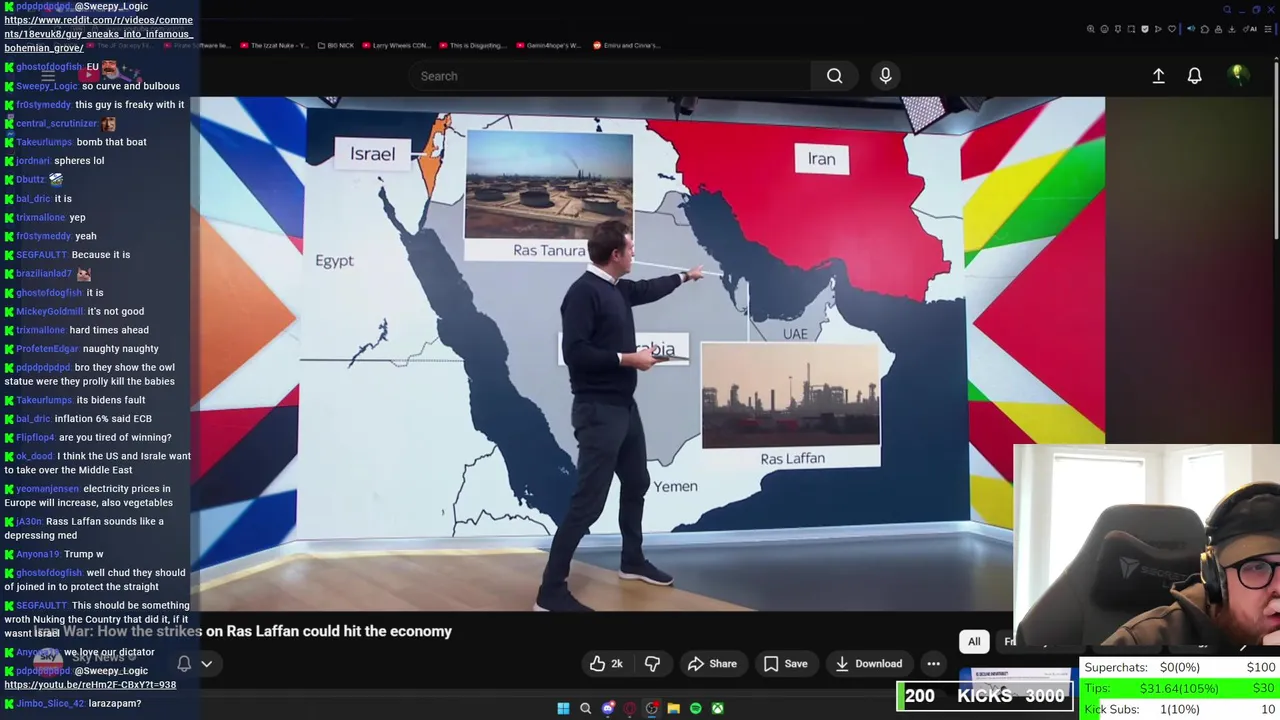Click chat username Dbuttz

tap(30, 180)
